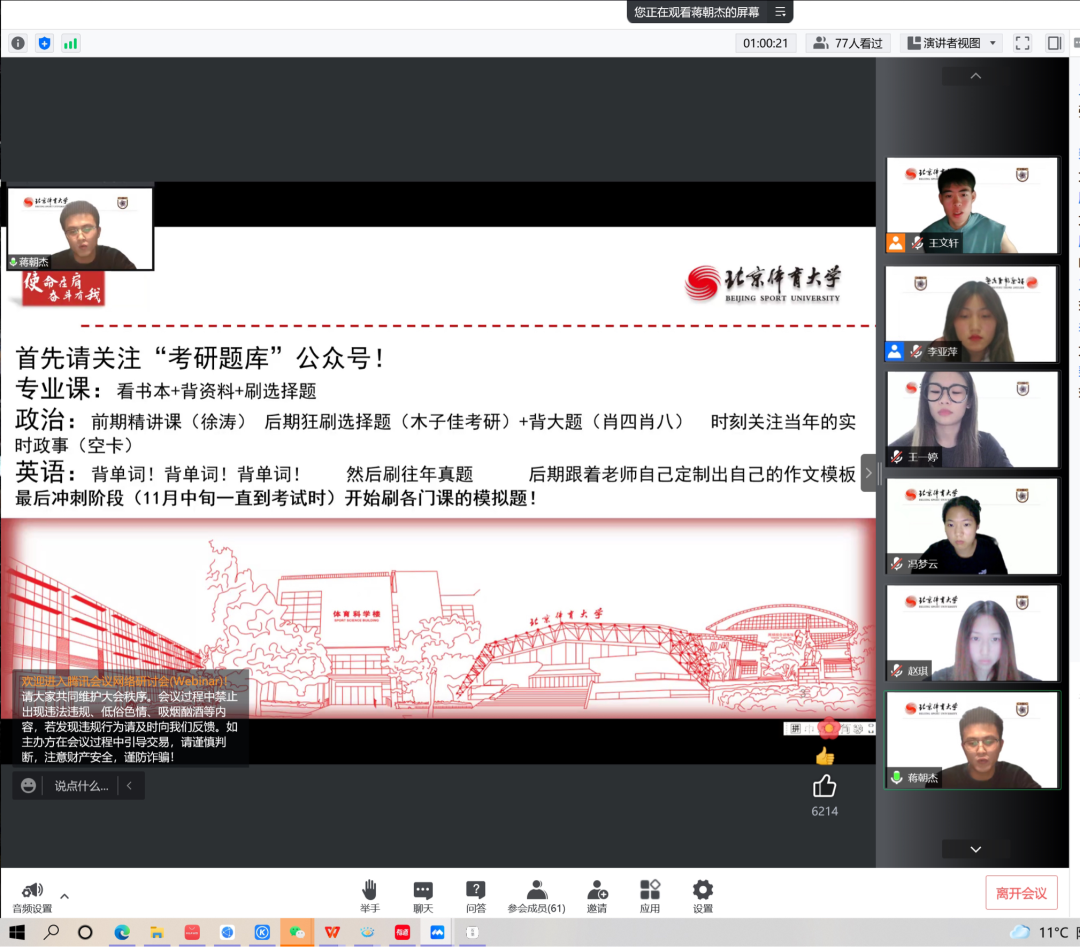Screen dimensions: 1080x947
Task: Click the 您正在观看蒋朝杰的屏幕 banner
Action: tap(696, 12)
